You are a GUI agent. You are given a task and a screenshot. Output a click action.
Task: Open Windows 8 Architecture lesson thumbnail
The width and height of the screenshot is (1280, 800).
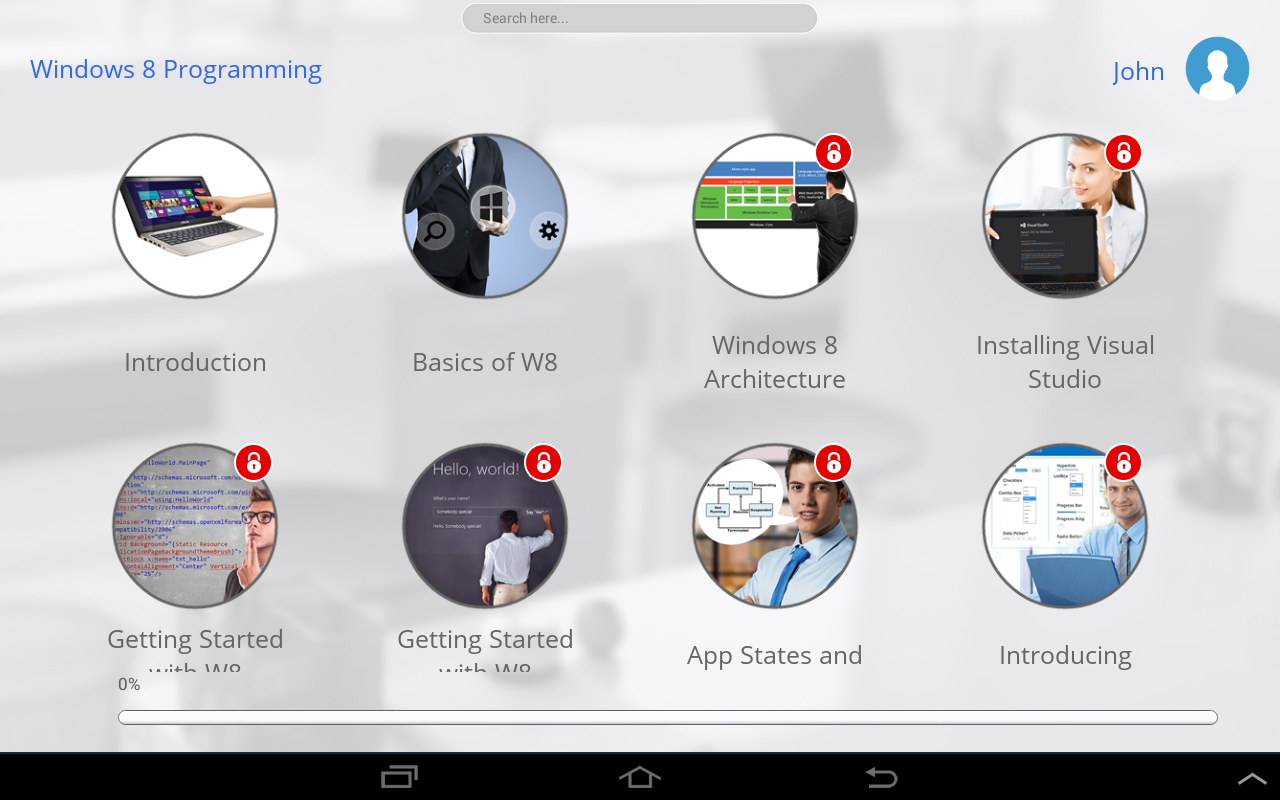(x=775, y=216)
